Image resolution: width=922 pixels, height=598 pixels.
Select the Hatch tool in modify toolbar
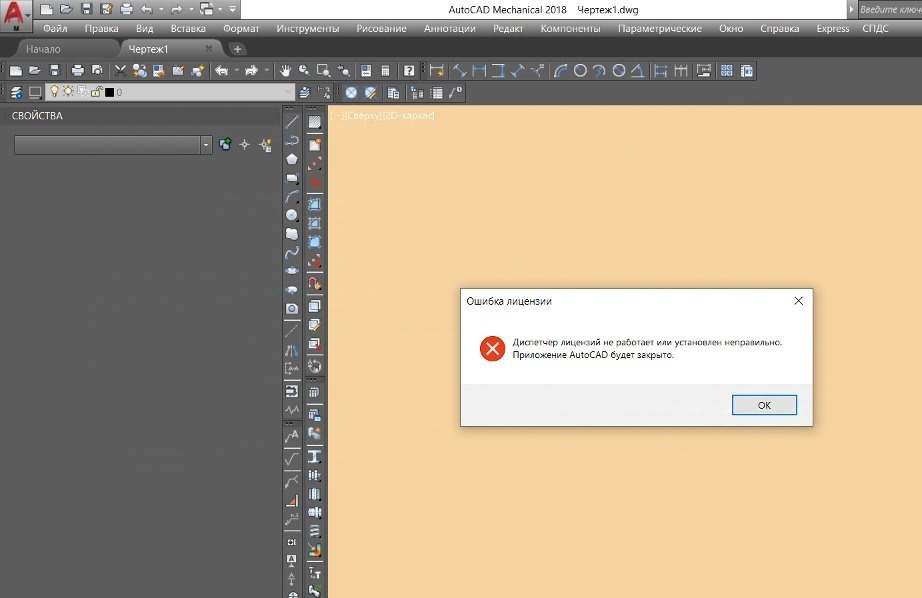pos(315,122)
